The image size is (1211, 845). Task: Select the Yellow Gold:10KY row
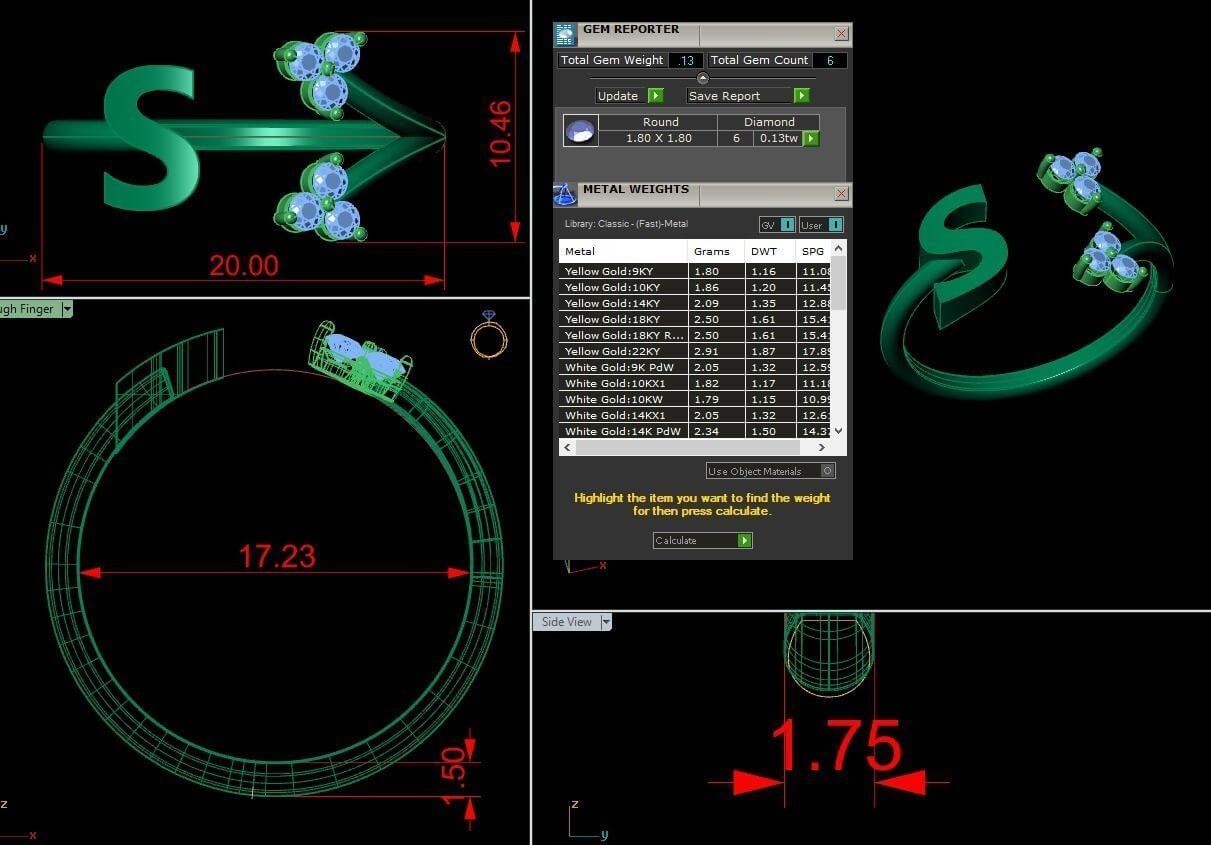point(695,287)
